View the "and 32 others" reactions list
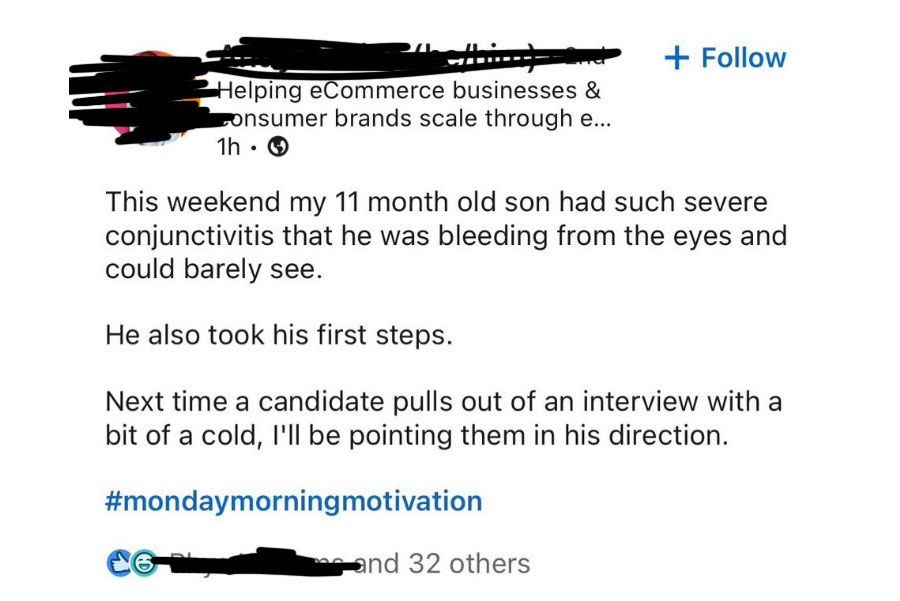Screen dimensions: 900x601 pyautogui.click(x=454, y=564)
